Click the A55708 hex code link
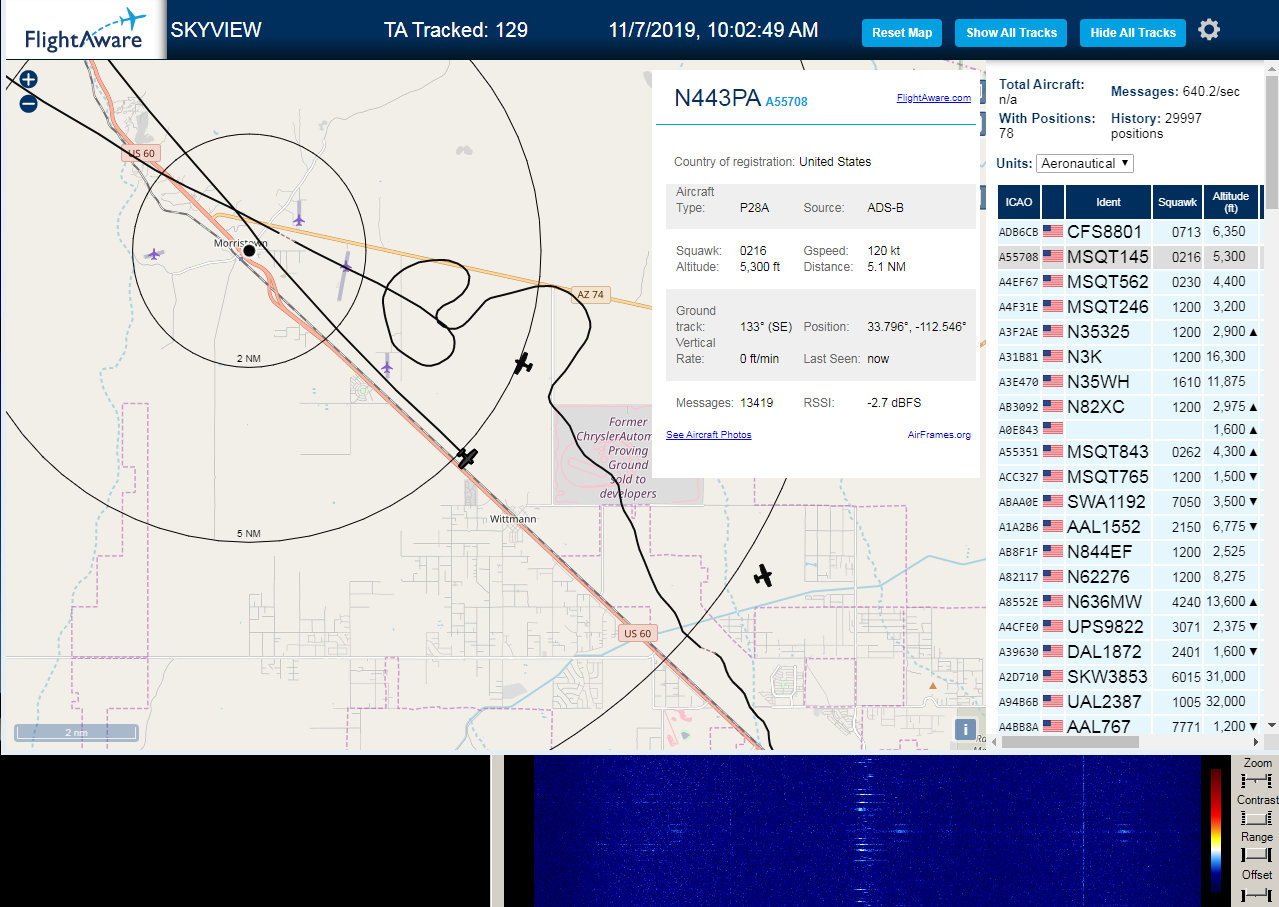This screenshot has height=907, width=1279. pyautogui.click(x=786, y=102)
